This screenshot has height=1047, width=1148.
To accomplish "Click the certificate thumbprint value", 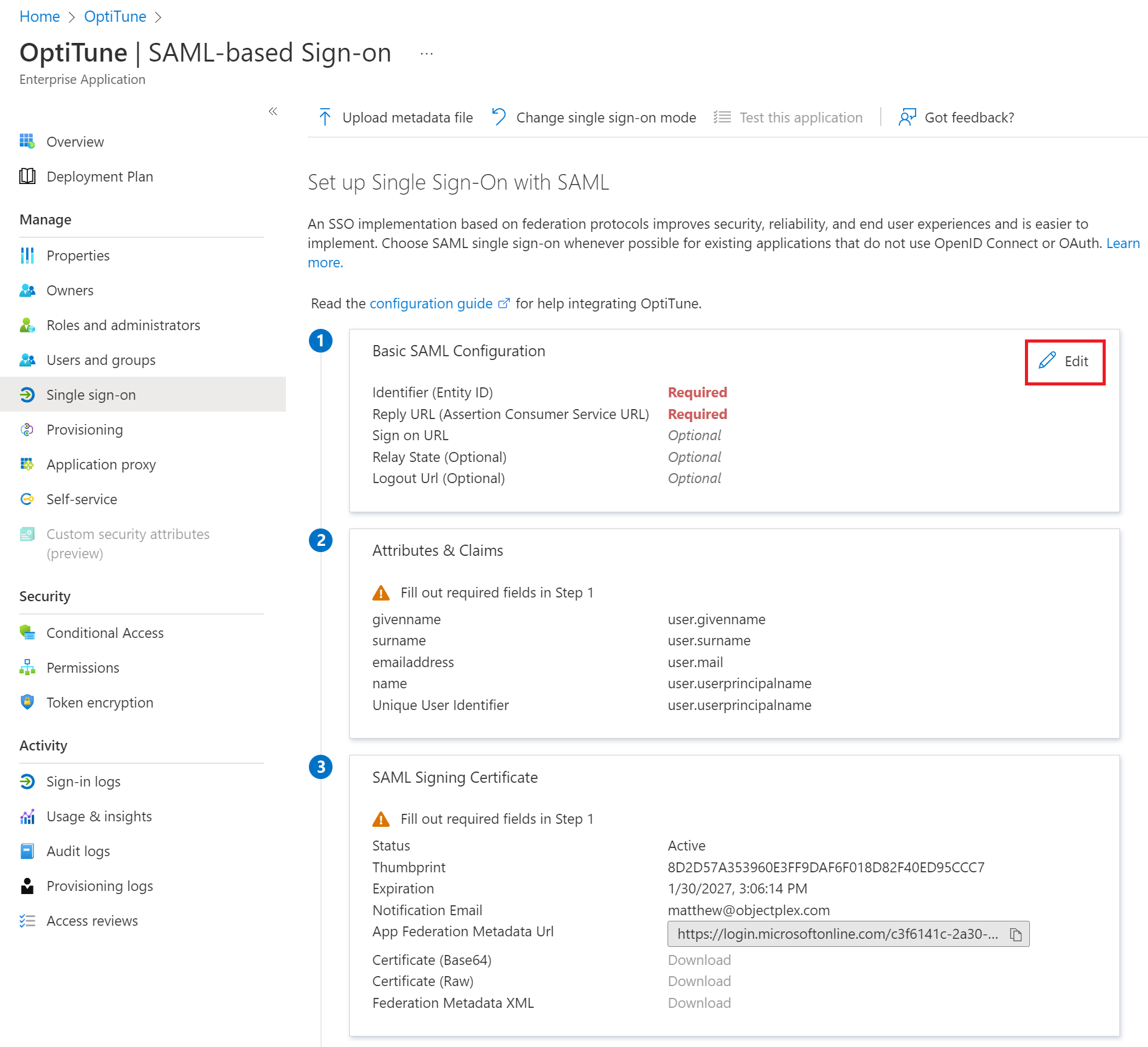I will (x=826, y=867).
